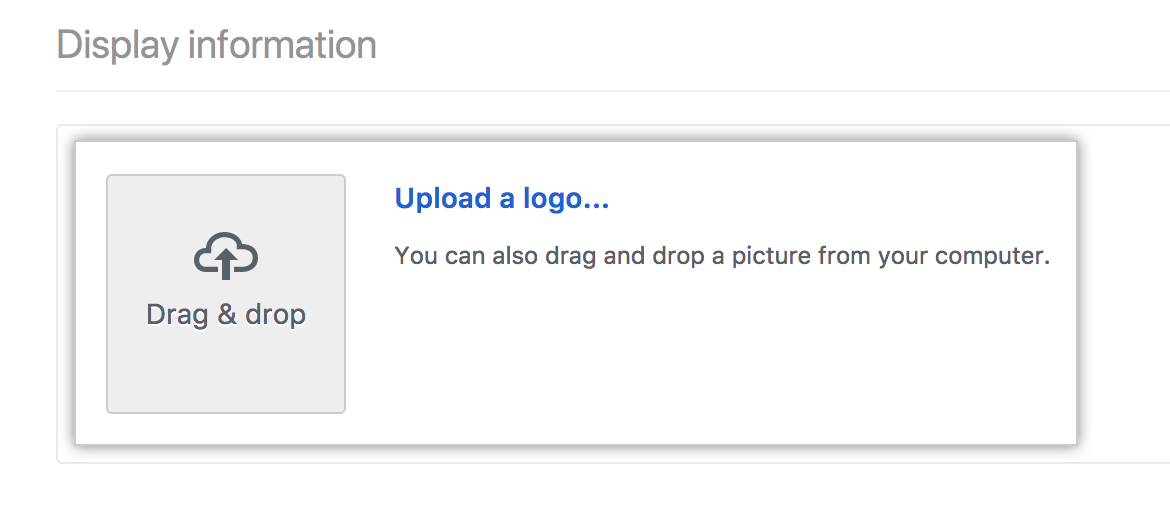Click the ampersand in the "Drag & drop" label
Viewport: 1170px width, 522px height.
point(227,315)
